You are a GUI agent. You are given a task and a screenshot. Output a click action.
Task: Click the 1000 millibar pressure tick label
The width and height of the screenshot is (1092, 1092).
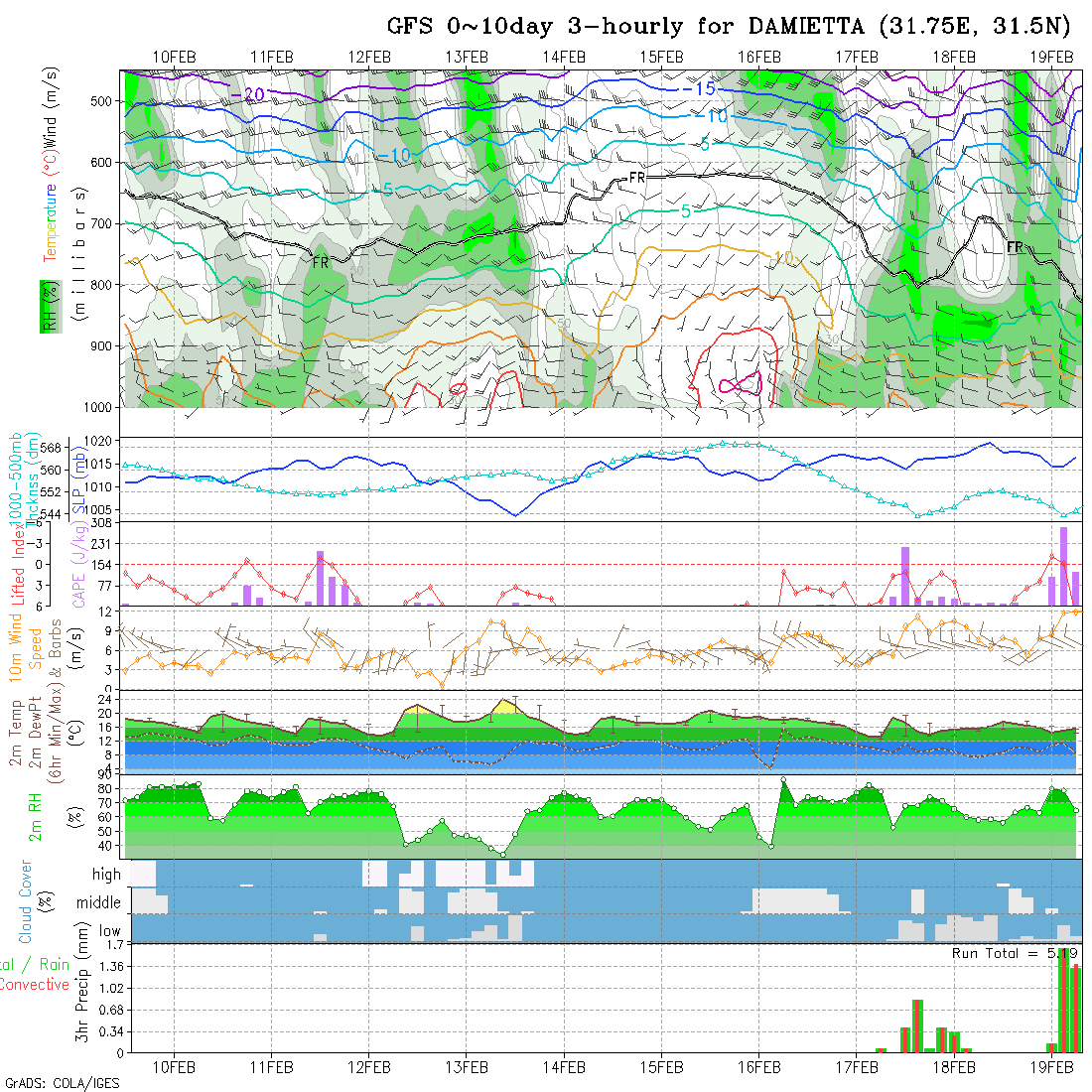(101, 407)
